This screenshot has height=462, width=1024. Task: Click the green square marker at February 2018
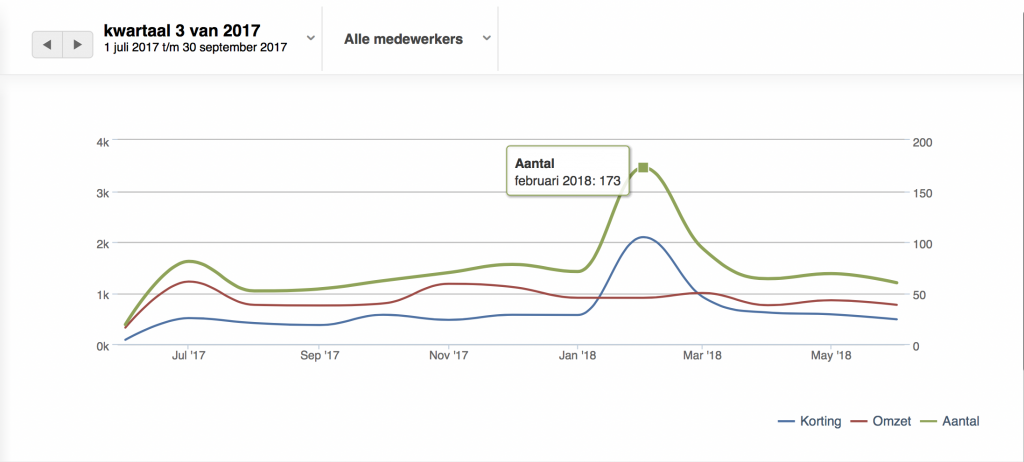(643, 167)
